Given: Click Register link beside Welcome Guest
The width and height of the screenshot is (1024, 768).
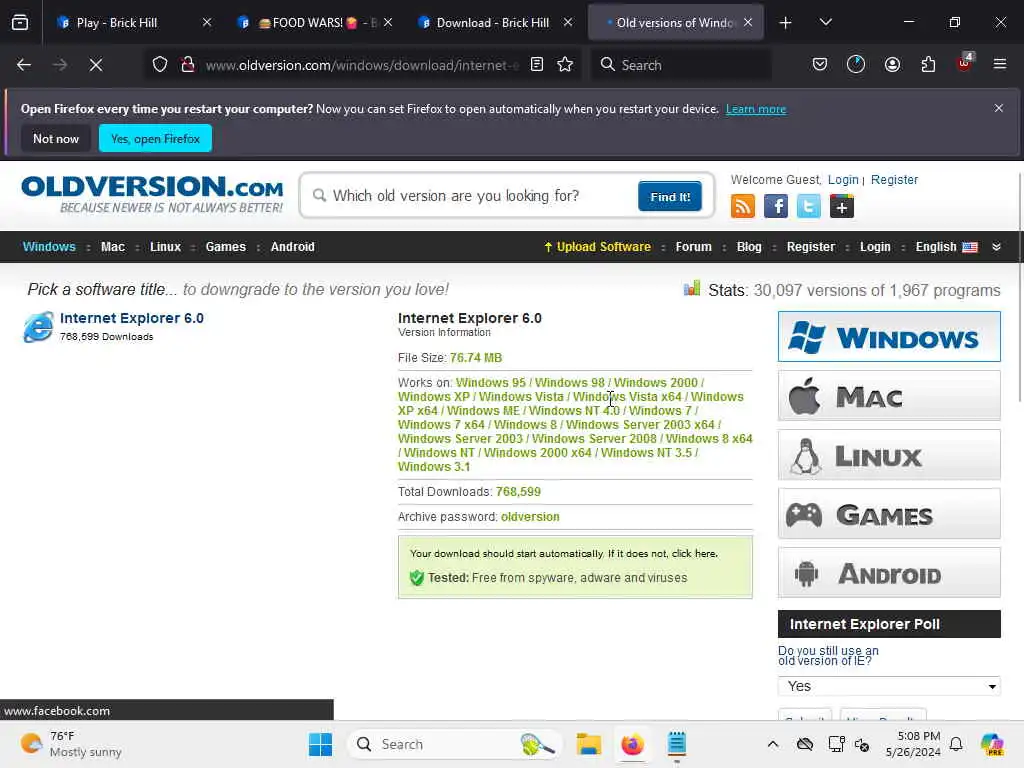Looking at the screenshot, I should coord(894,180).
